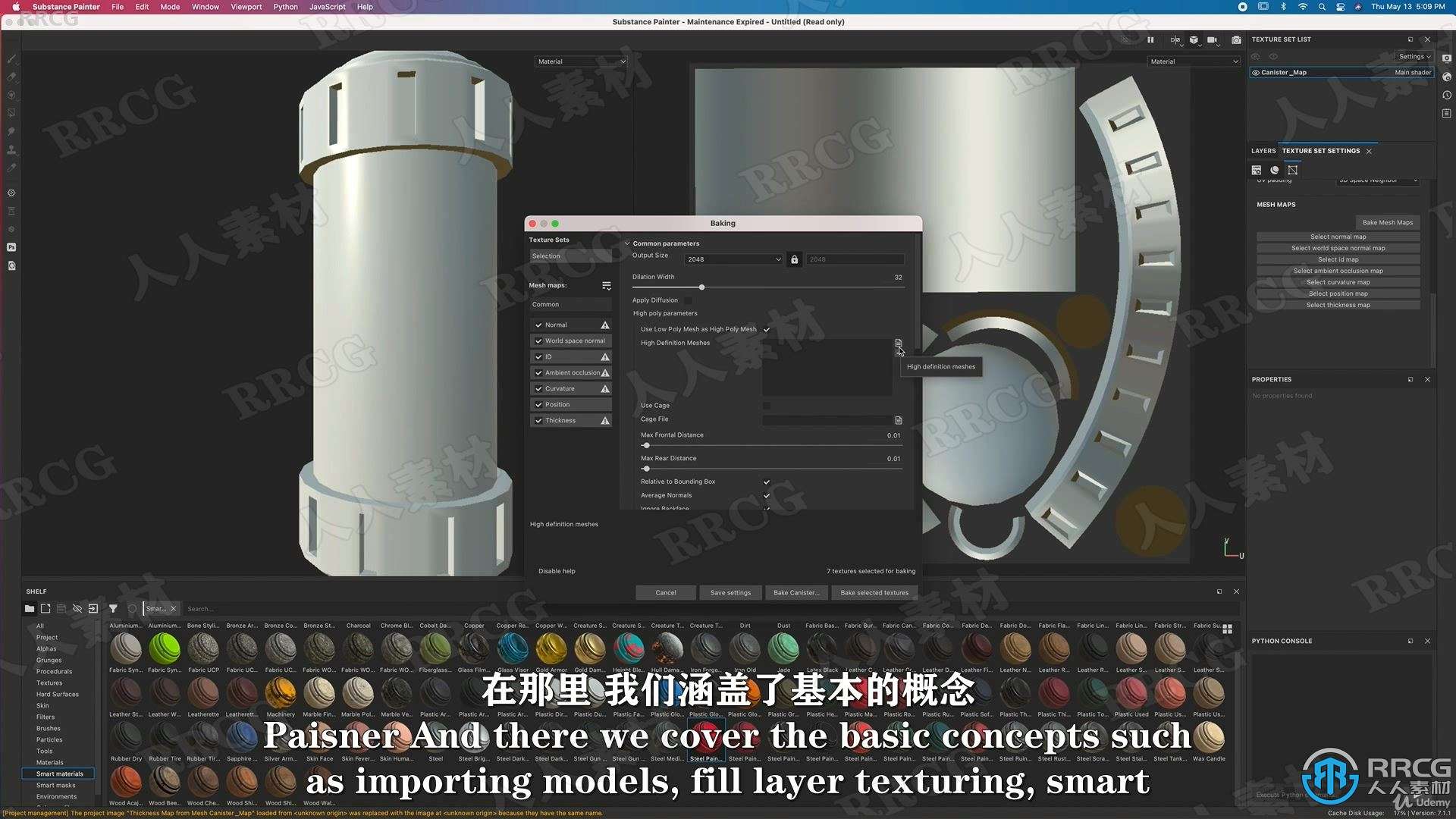Open the camera selection icon in viewport toolbar

pyautogui.click(x=1212, y=39)
